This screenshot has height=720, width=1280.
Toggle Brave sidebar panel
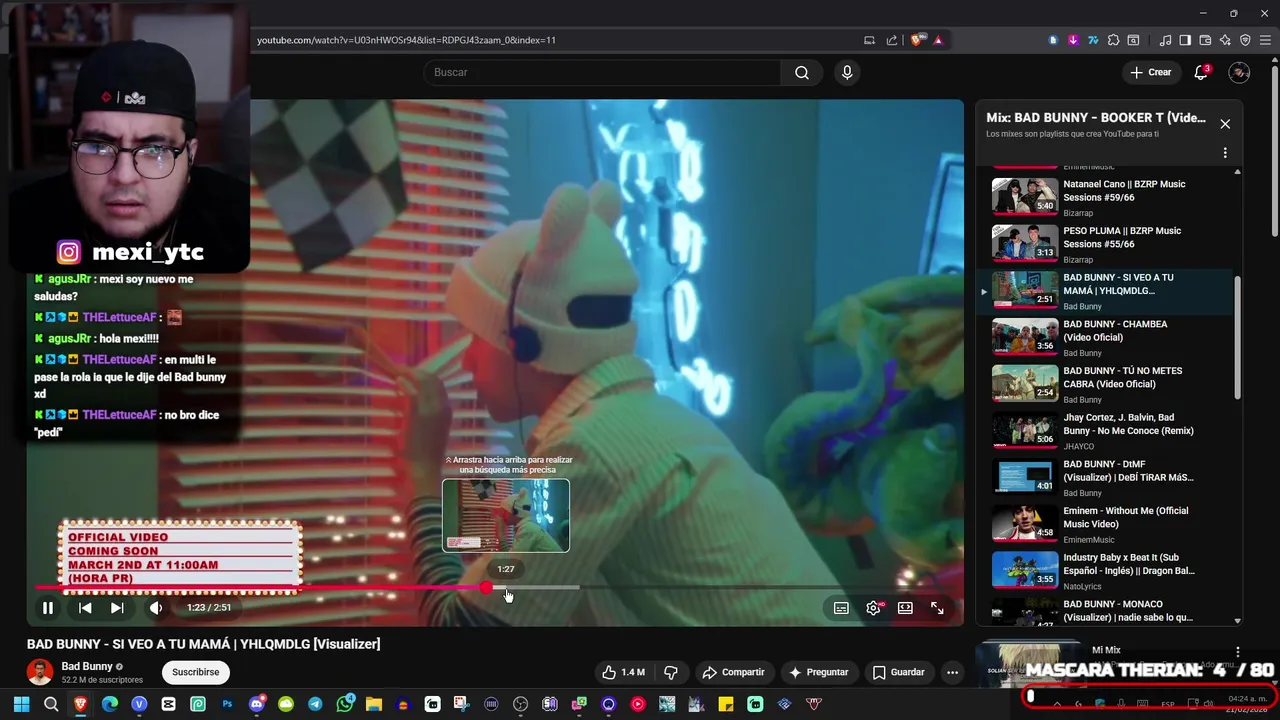[x=1185, y=40]
